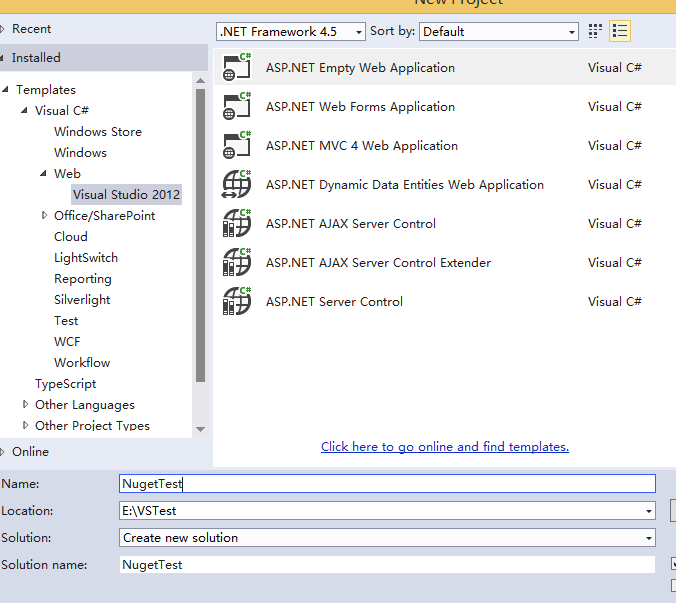
Task: Click the Dynamic Data Entities Web Application icon
Action: click(237, 184)
